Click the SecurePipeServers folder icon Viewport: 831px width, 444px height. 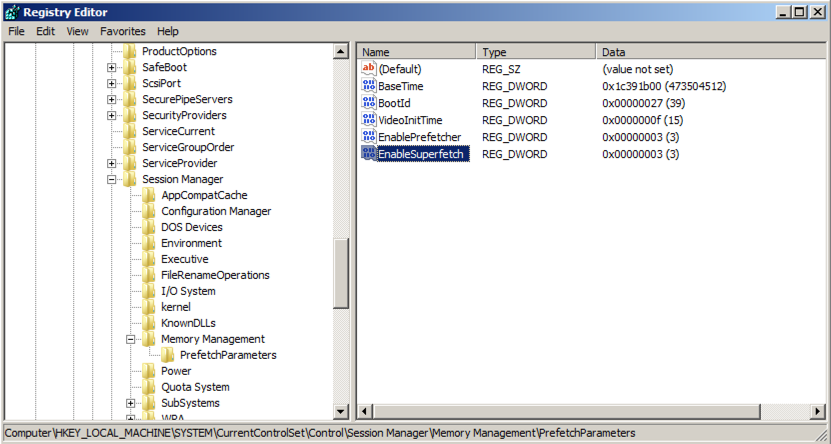130,99
